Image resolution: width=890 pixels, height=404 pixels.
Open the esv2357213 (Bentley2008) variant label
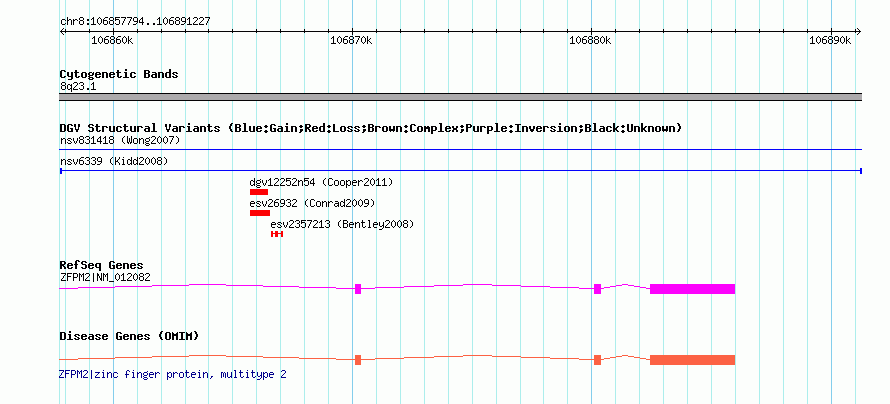coord(342,224)
